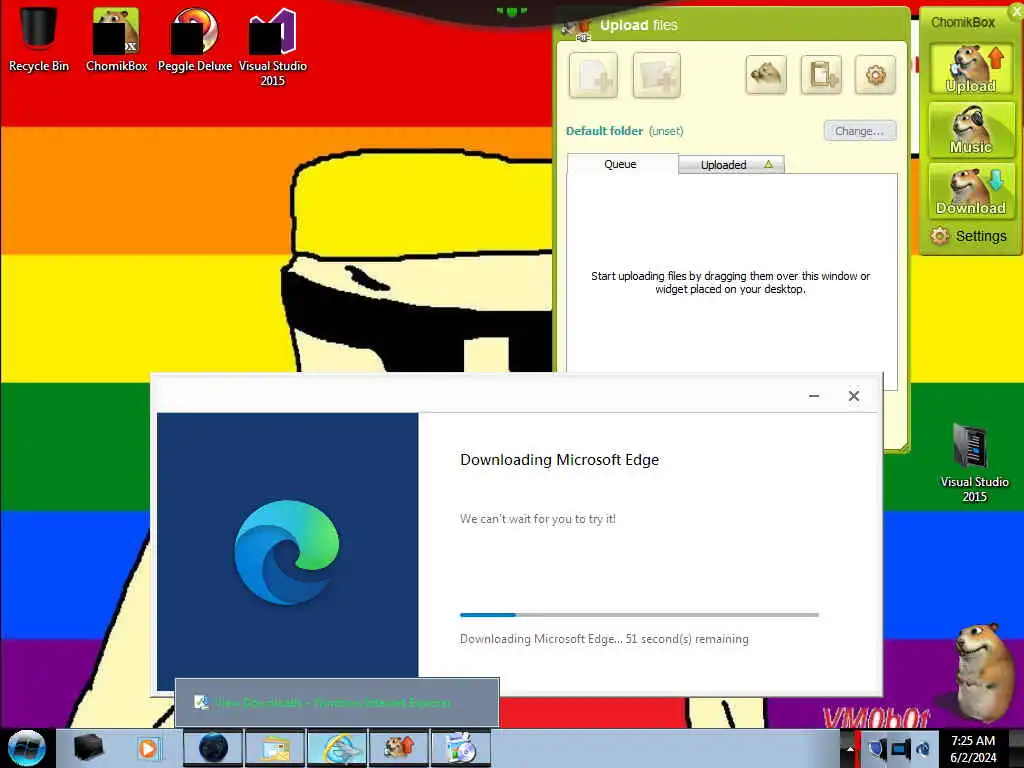Image resolution: width=1024 pixels, height=768 pixels.
Task: Open Visual Studio 2015 shortcut at top-left
Action: [272, 46]
